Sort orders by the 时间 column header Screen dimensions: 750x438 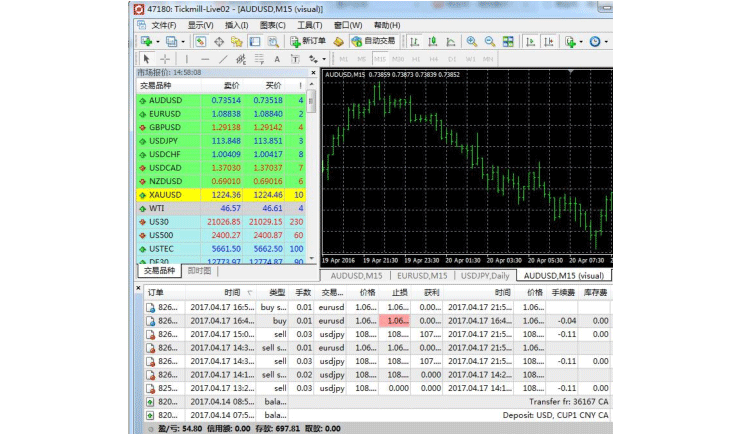[232, 292]
